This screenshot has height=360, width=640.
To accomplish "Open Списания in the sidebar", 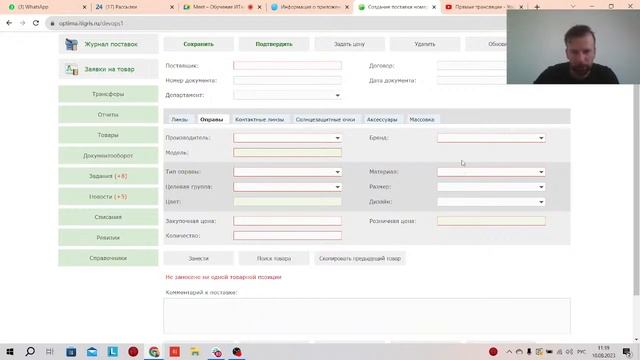I will pos(108,217).
